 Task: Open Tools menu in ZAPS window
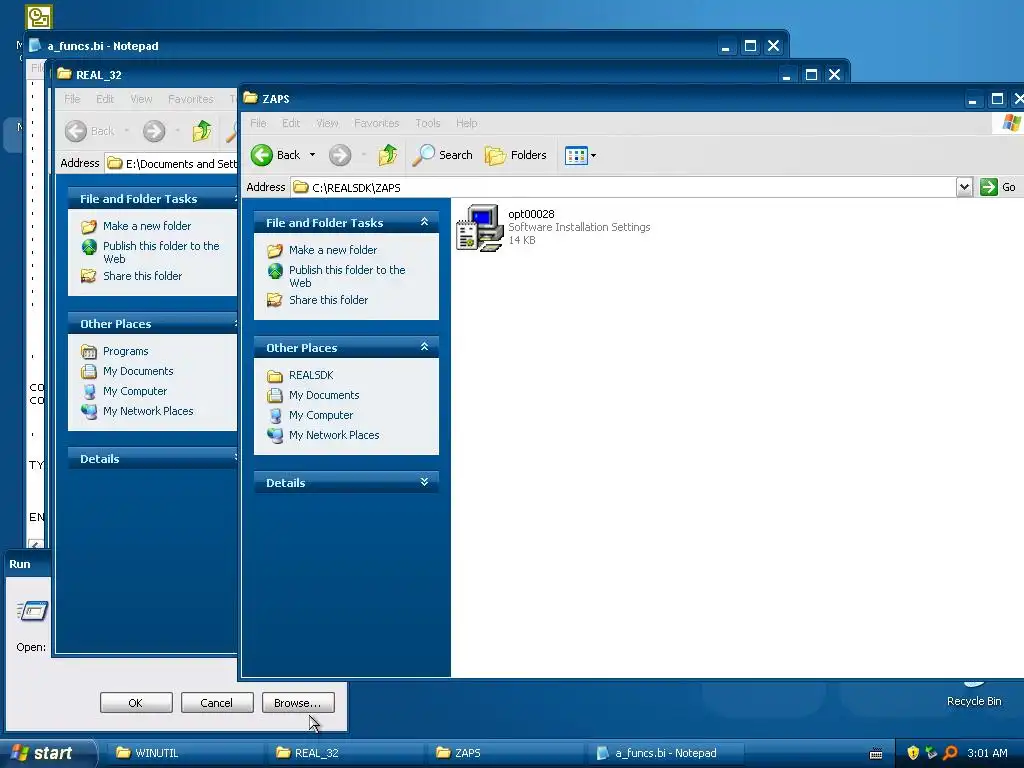(428, 123)
